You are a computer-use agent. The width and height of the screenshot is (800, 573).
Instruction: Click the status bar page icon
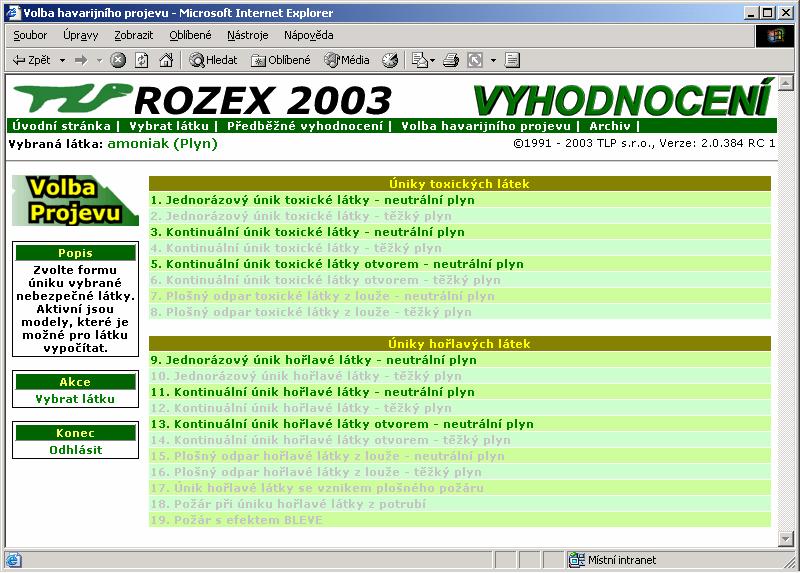(13, 560)
